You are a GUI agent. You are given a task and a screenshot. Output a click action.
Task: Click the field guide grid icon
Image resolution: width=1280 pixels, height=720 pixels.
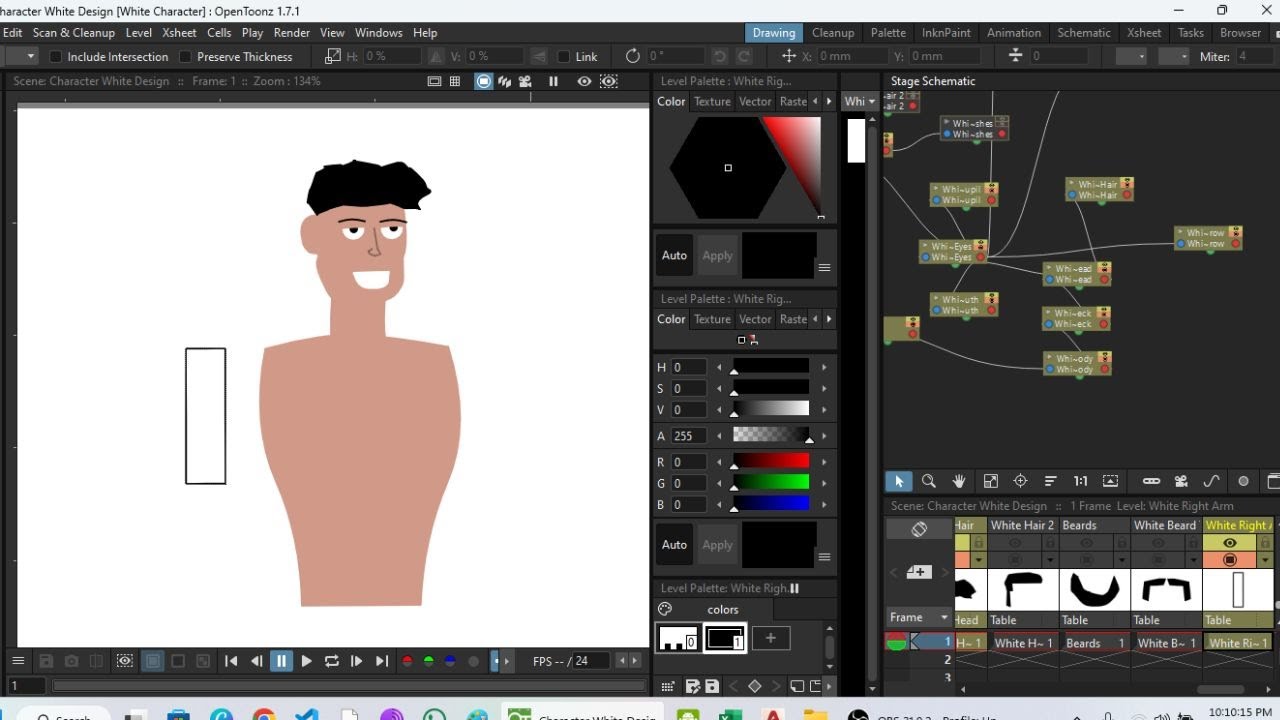coord(455,81)
